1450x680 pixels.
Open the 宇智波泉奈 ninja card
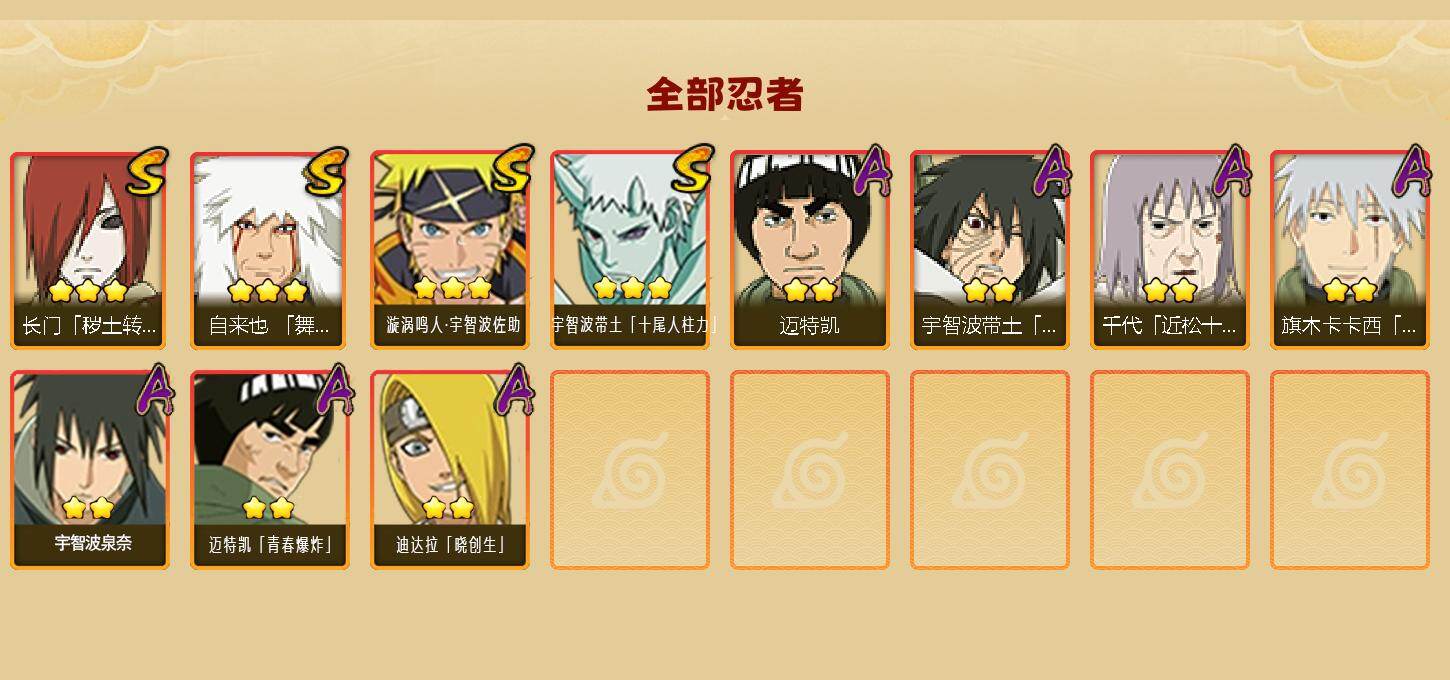[x=90, y=470]
